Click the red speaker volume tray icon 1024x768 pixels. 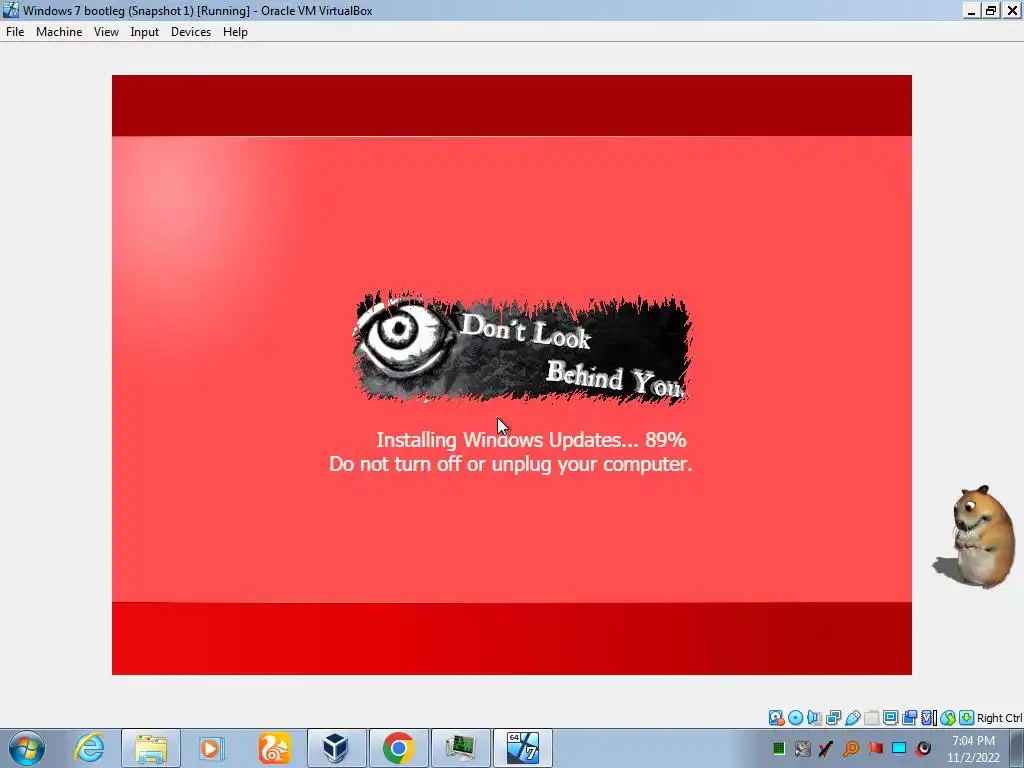[923, 748]
